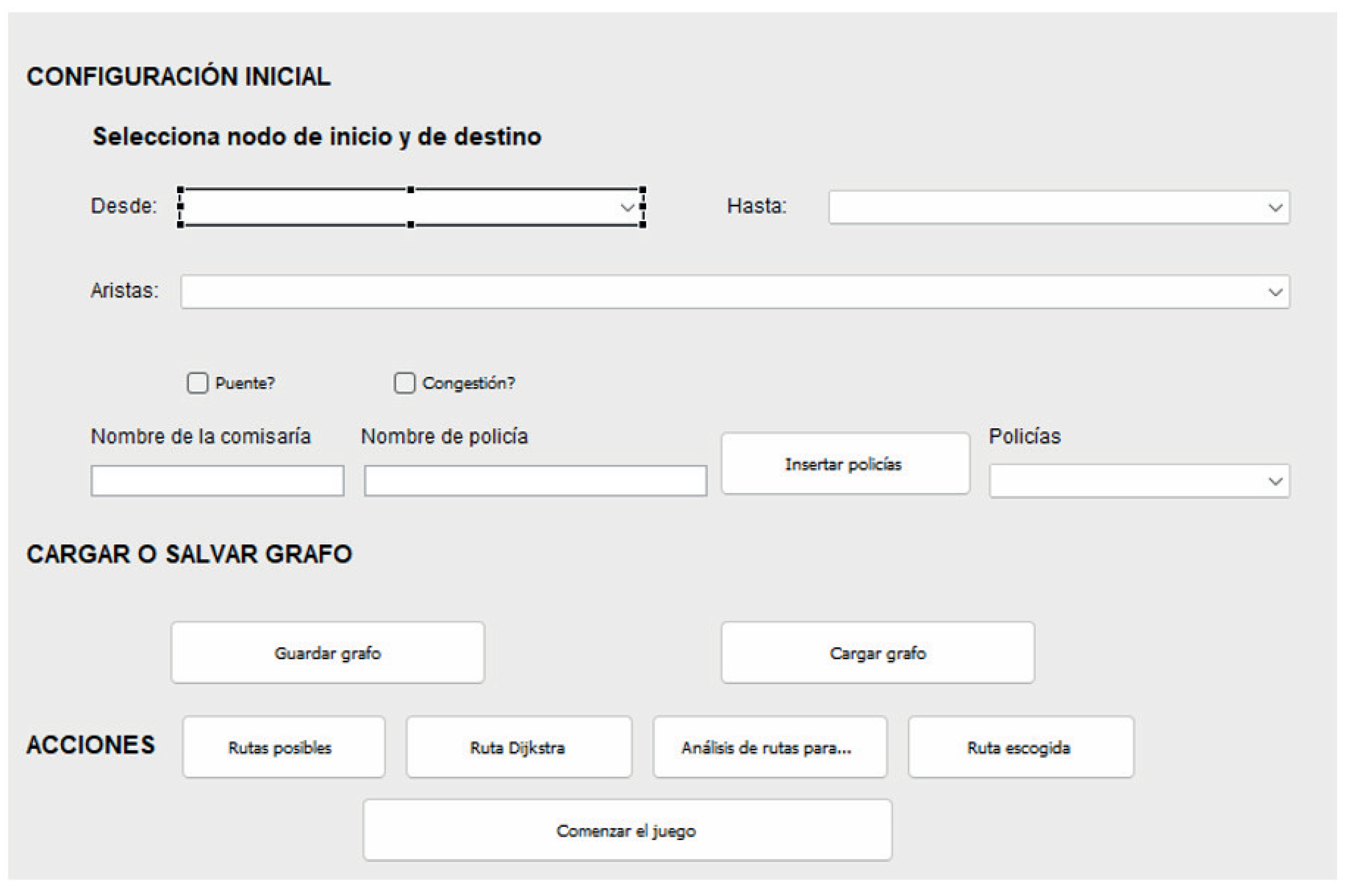The height and width of the screenshot is (896, 1348).
Task: Click the Cargar grafo button
Action: (x=878, y=653)
